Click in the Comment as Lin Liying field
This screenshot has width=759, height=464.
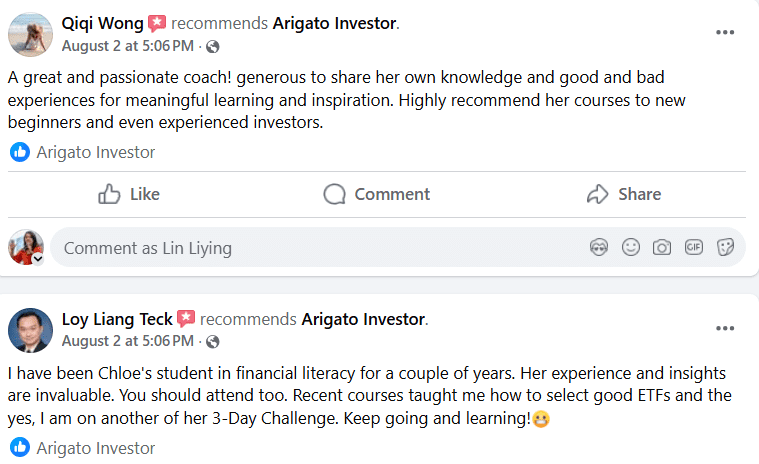point(300,247)
